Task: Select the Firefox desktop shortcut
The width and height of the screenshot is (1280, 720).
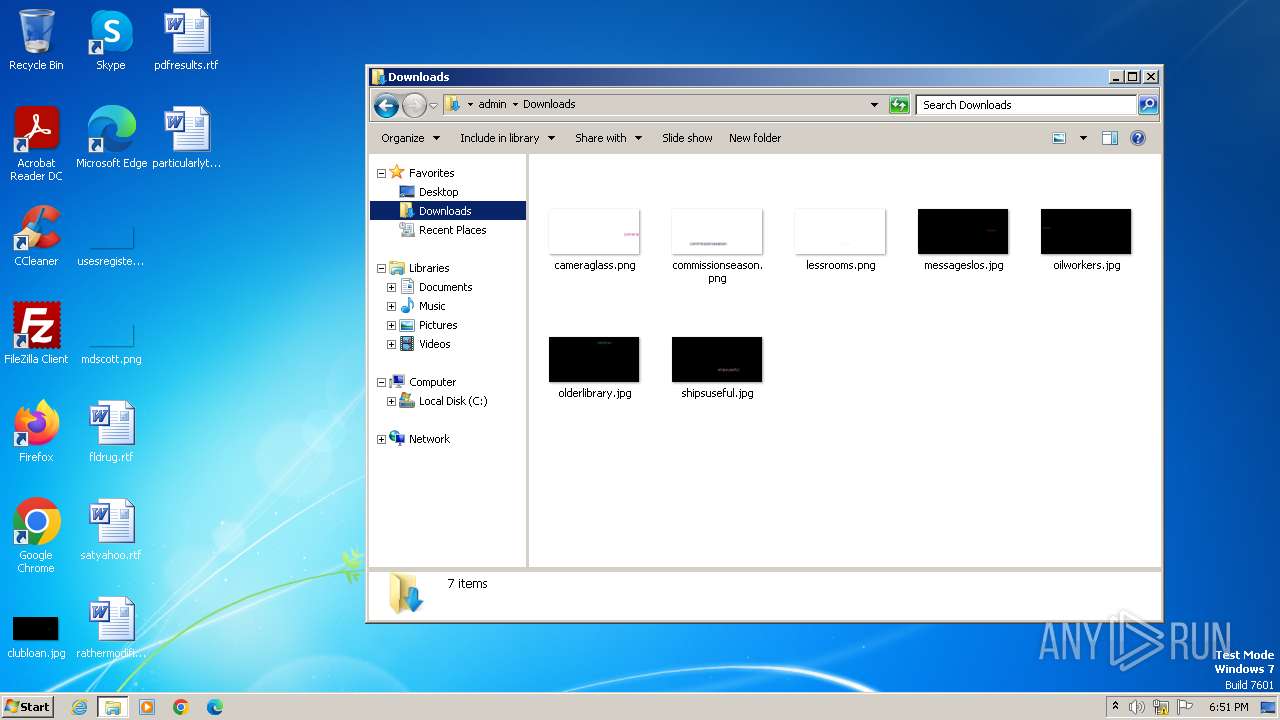Action: point(36,432)
